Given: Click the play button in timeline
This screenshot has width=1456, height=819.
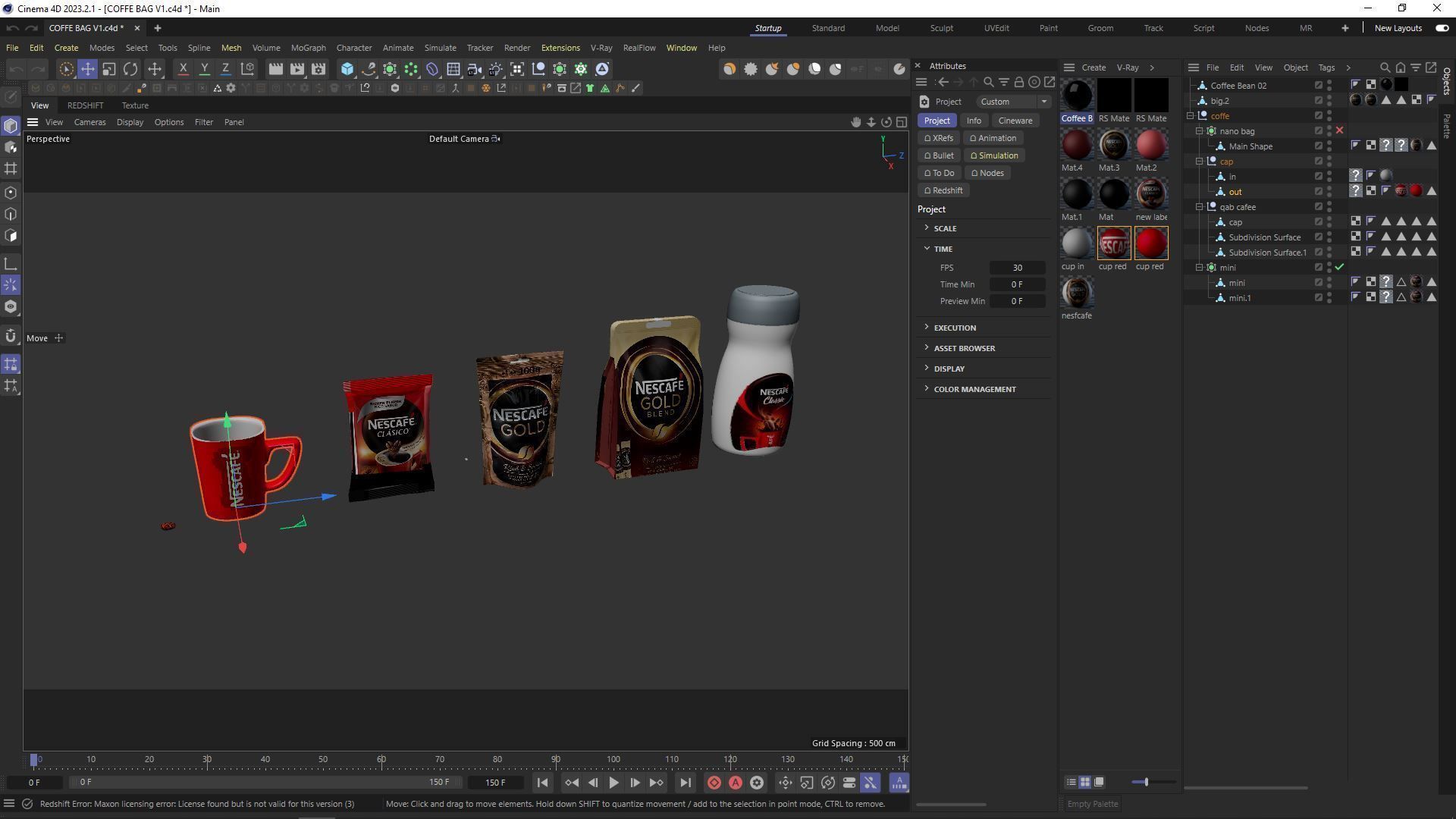Looking at the screenshot, I should click(x=613, y=783).
